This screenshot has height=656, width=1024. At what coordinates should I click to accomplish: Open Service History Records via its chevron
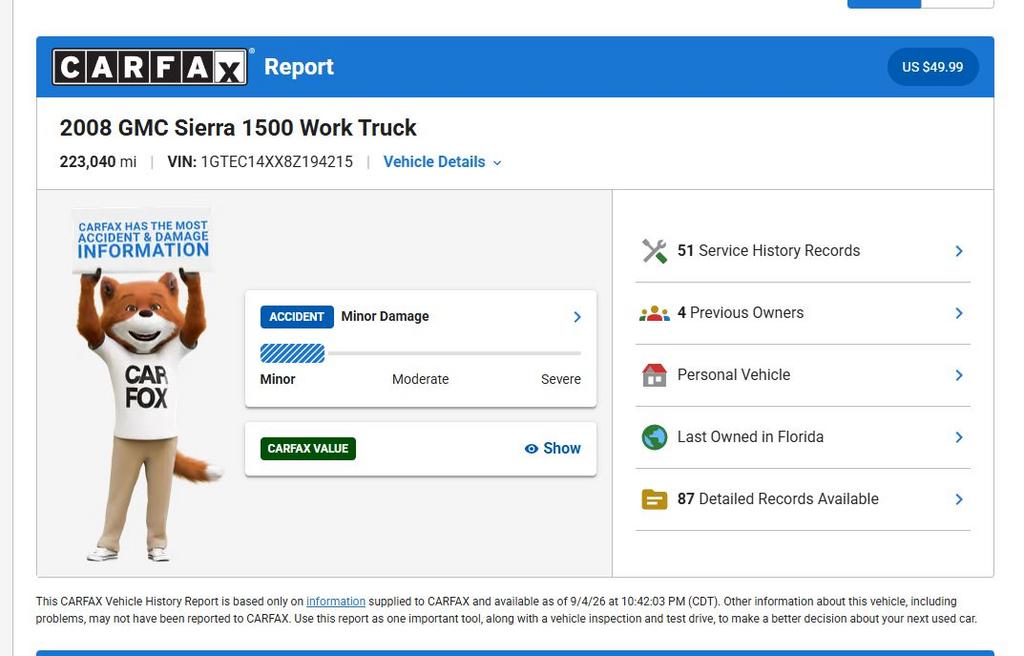(959, 251)
